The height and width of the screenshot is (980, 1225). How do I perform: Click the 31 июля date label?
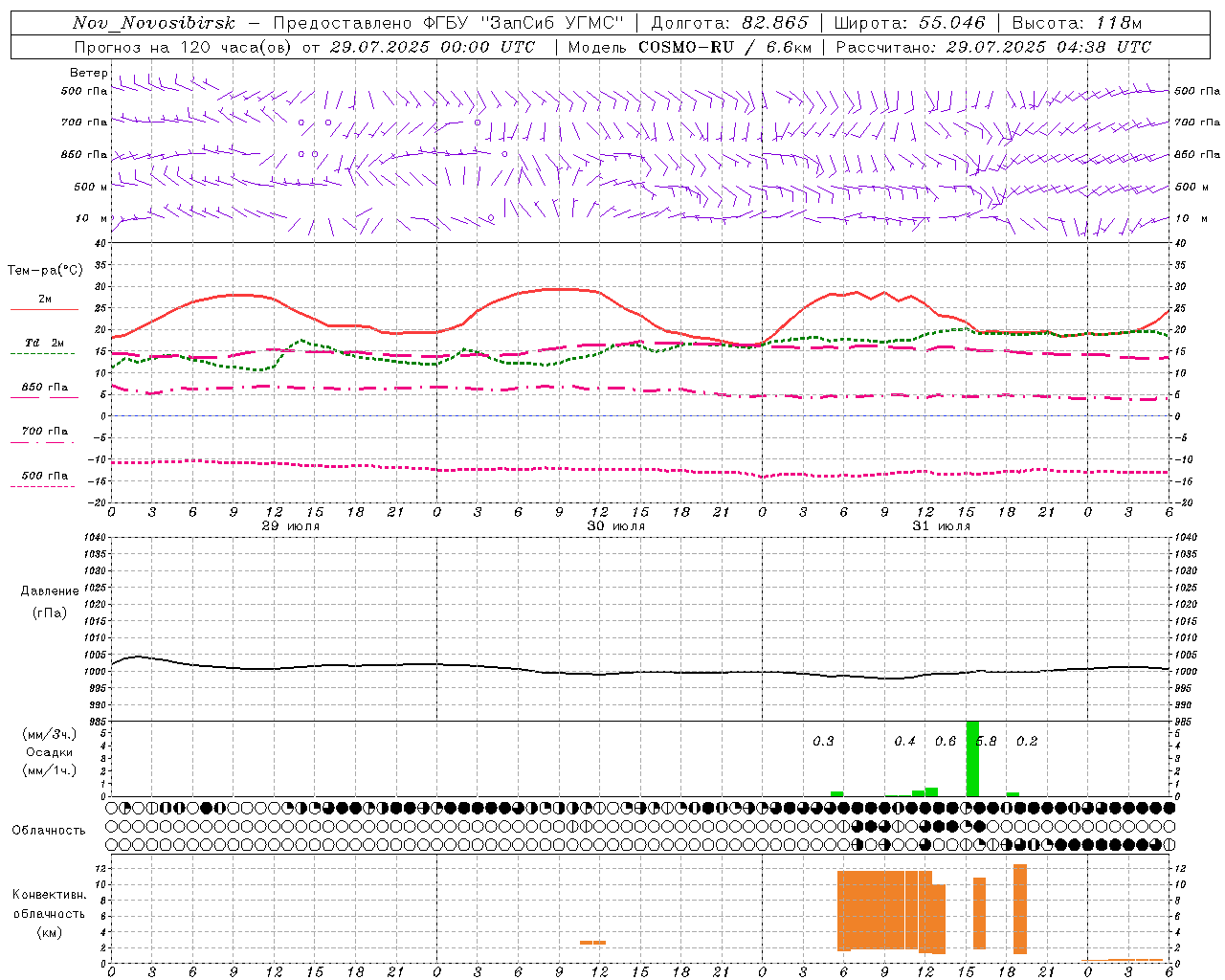[x=942, y=526]
